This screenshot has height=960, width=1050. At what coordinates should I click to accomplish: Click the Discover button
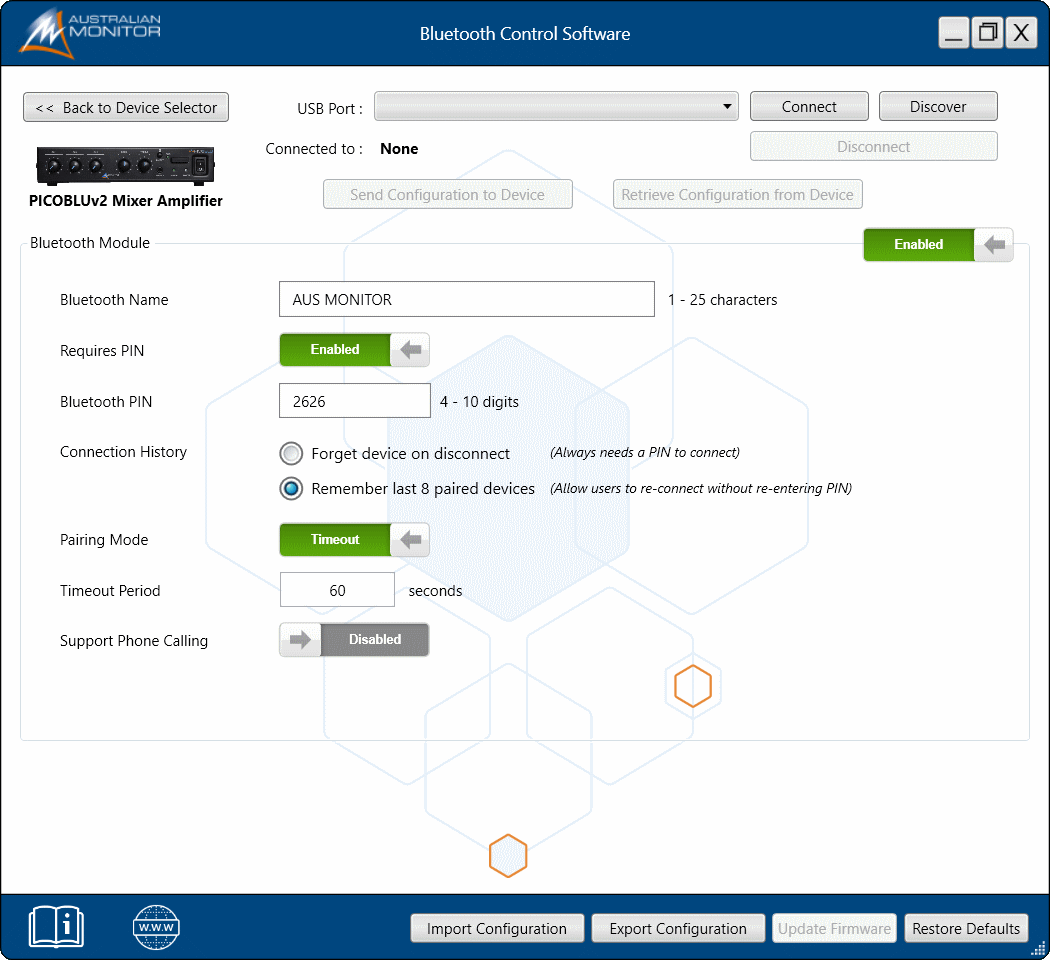click(937, 107)
